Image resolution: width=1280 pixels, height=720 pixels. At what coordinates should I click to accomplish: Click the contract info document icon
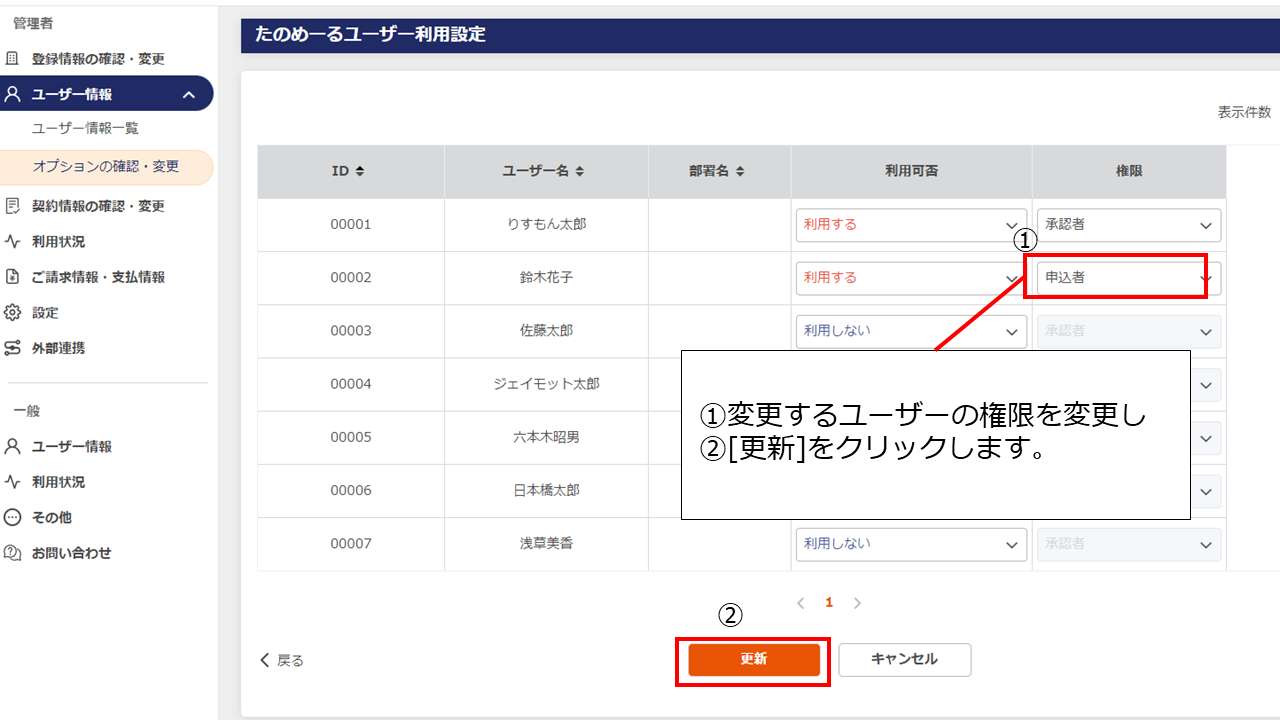click(x=12, y=206)
